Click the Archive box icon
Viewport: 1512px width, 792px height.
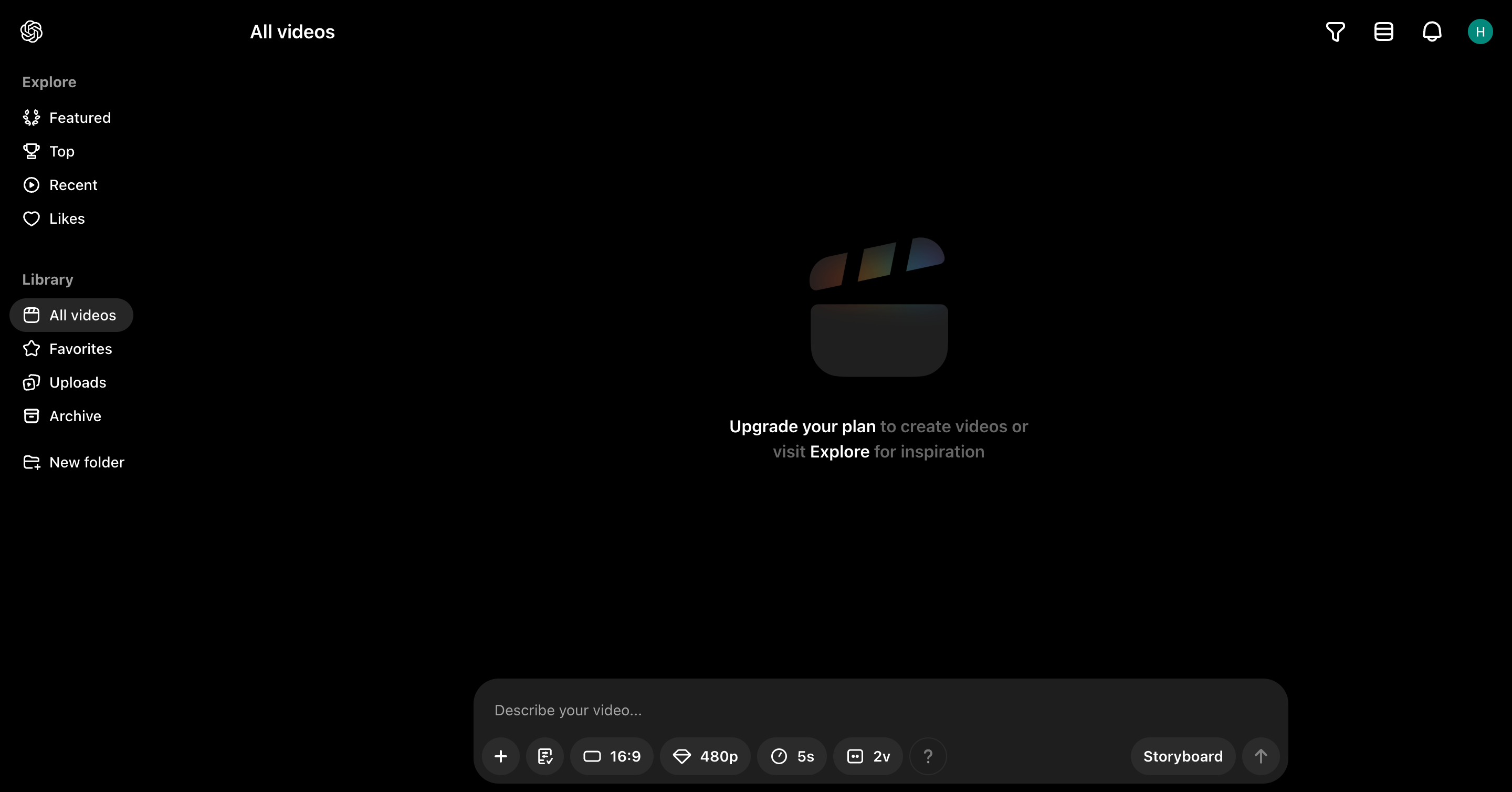tap(31, 415)
